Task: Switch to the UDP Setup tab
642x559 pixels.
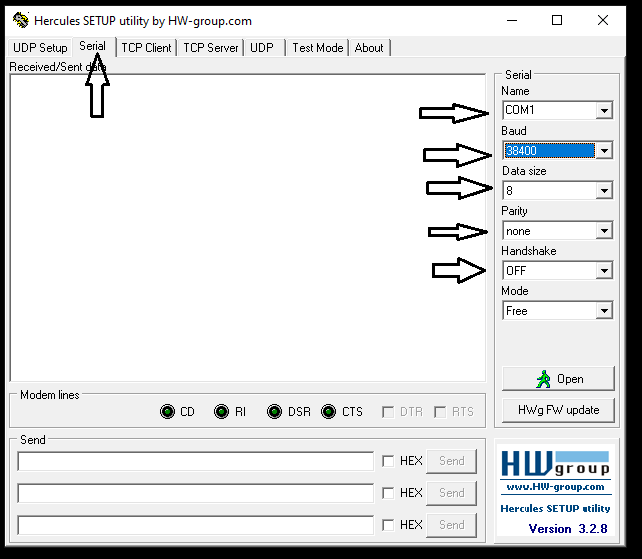Action: (x=40, y=48)
